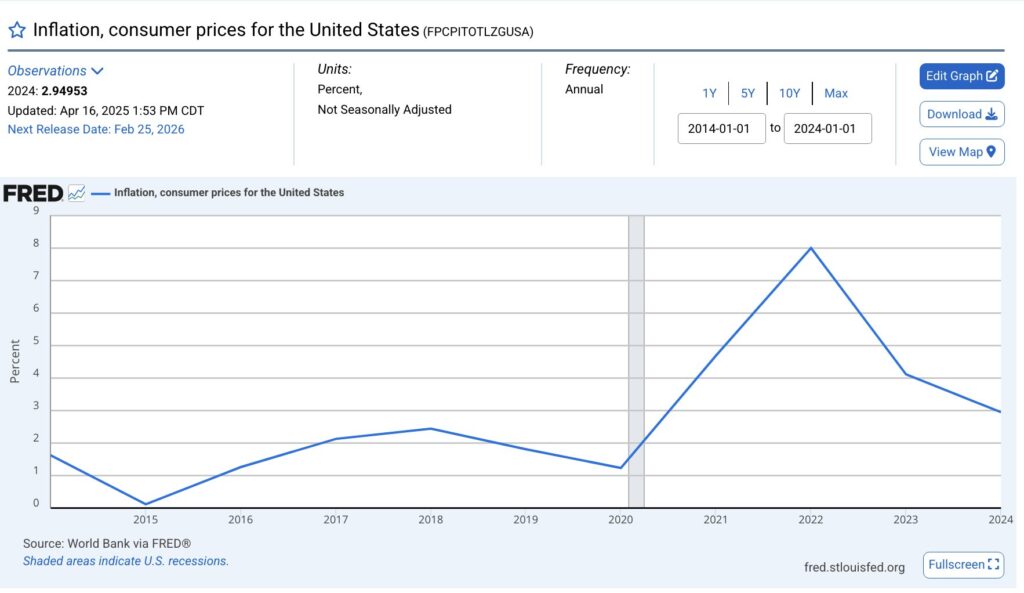Click the 2022 peak on the line
This screenshot has height=593, width=1024.
810,248
